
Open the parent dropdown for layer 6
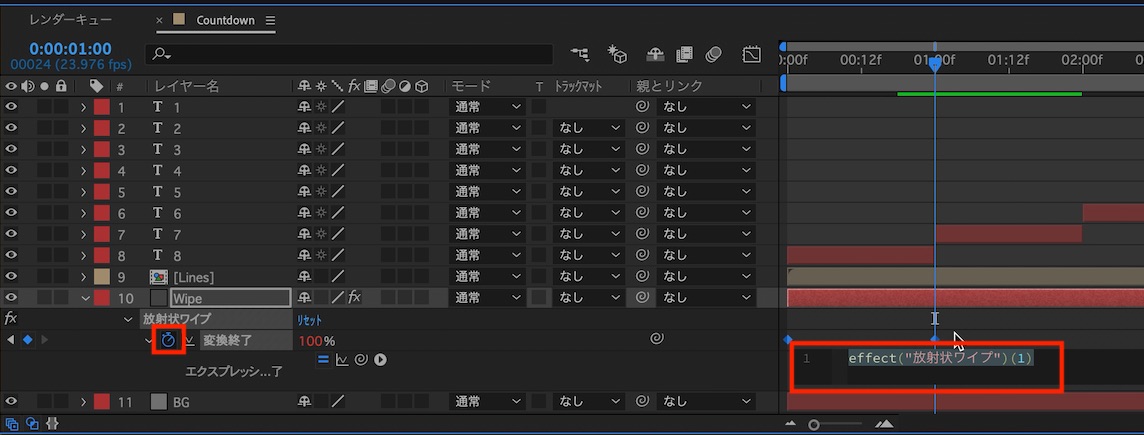[x=706, y=213]
